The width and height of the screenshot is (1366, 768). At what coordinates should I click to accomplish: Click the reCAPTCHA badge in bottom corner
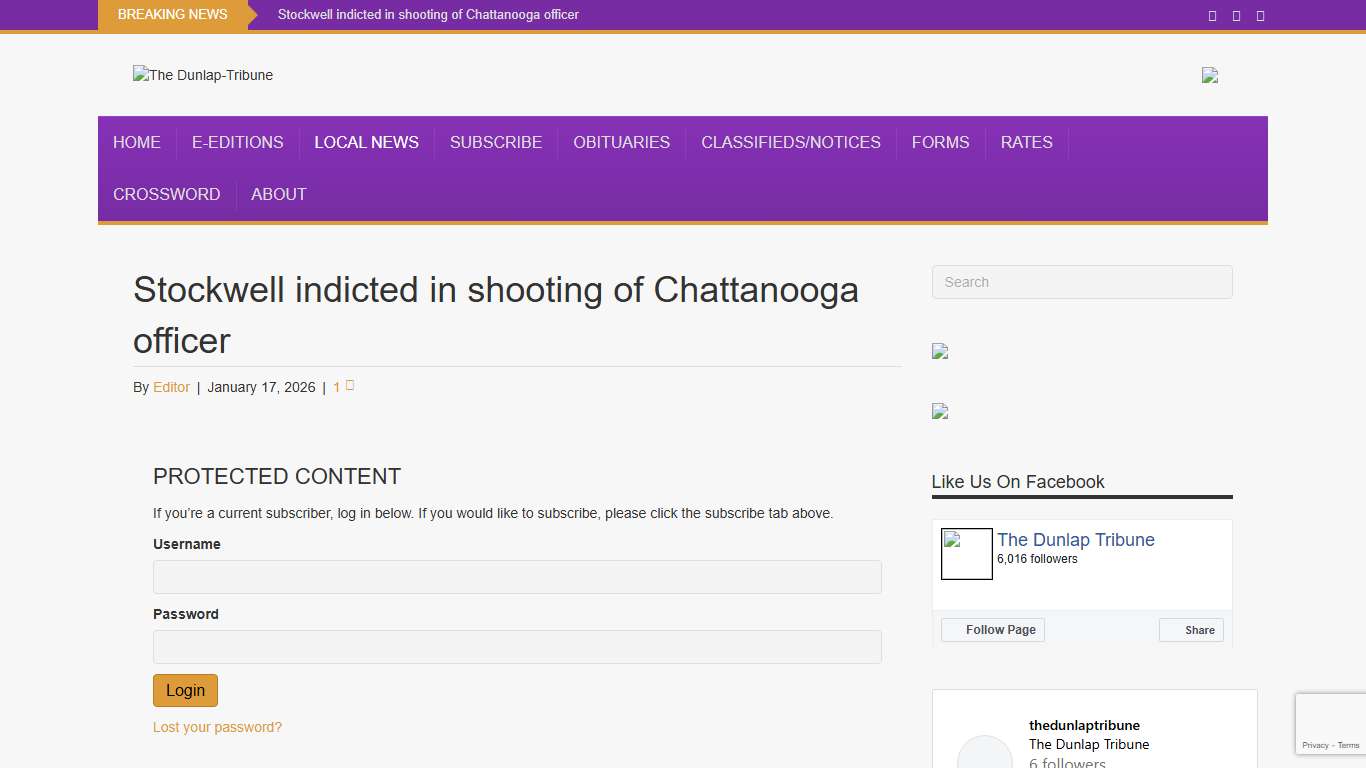[x=1333, y=723]
